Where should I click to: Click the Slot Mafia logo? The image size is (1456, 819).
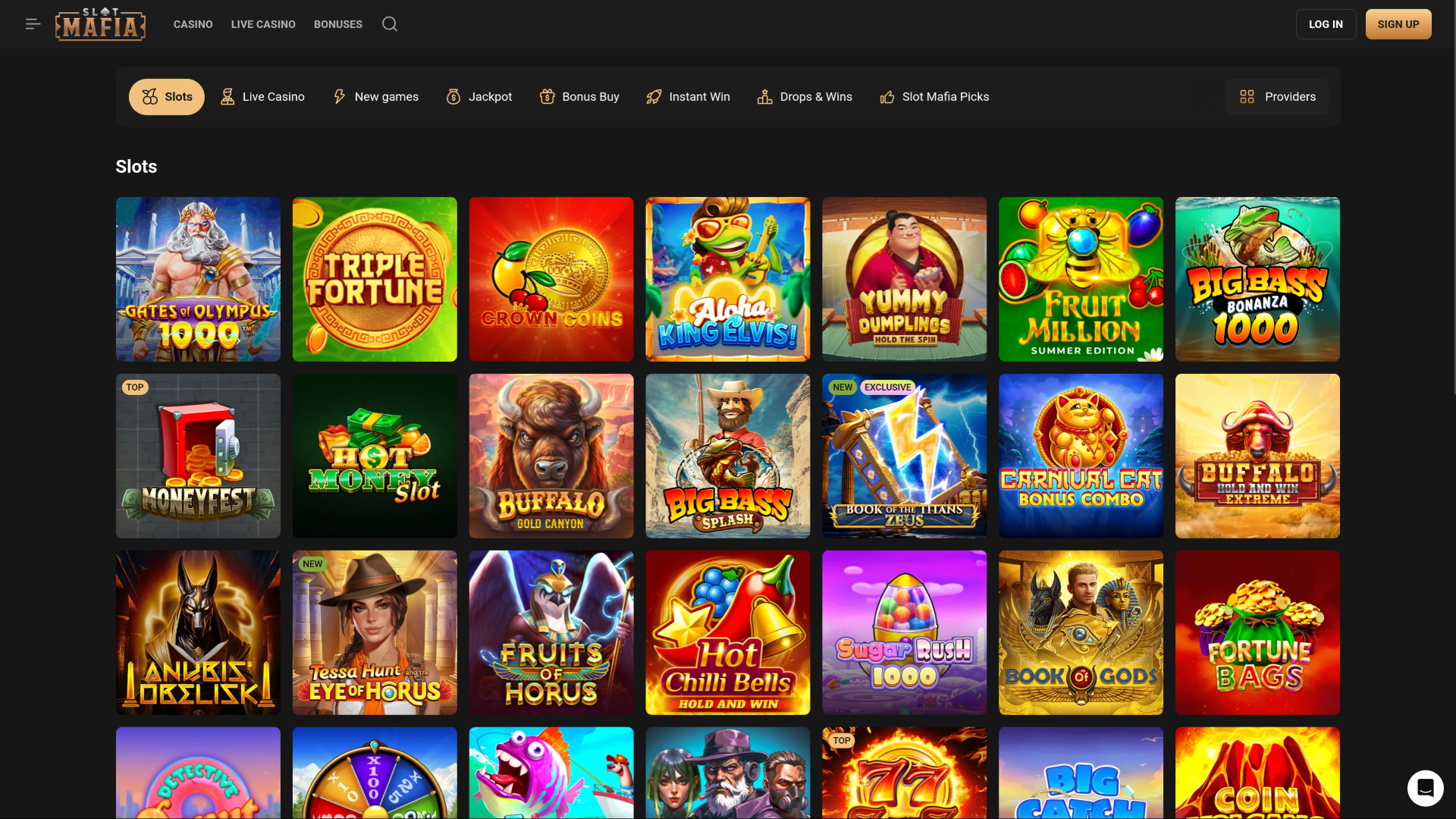click(99, 24)
